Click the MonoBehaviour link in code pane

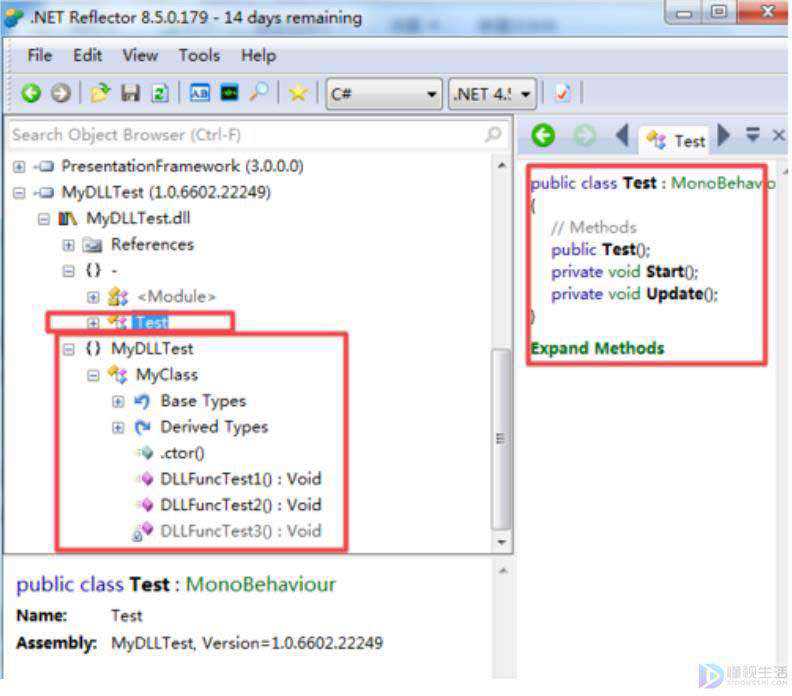723,182
